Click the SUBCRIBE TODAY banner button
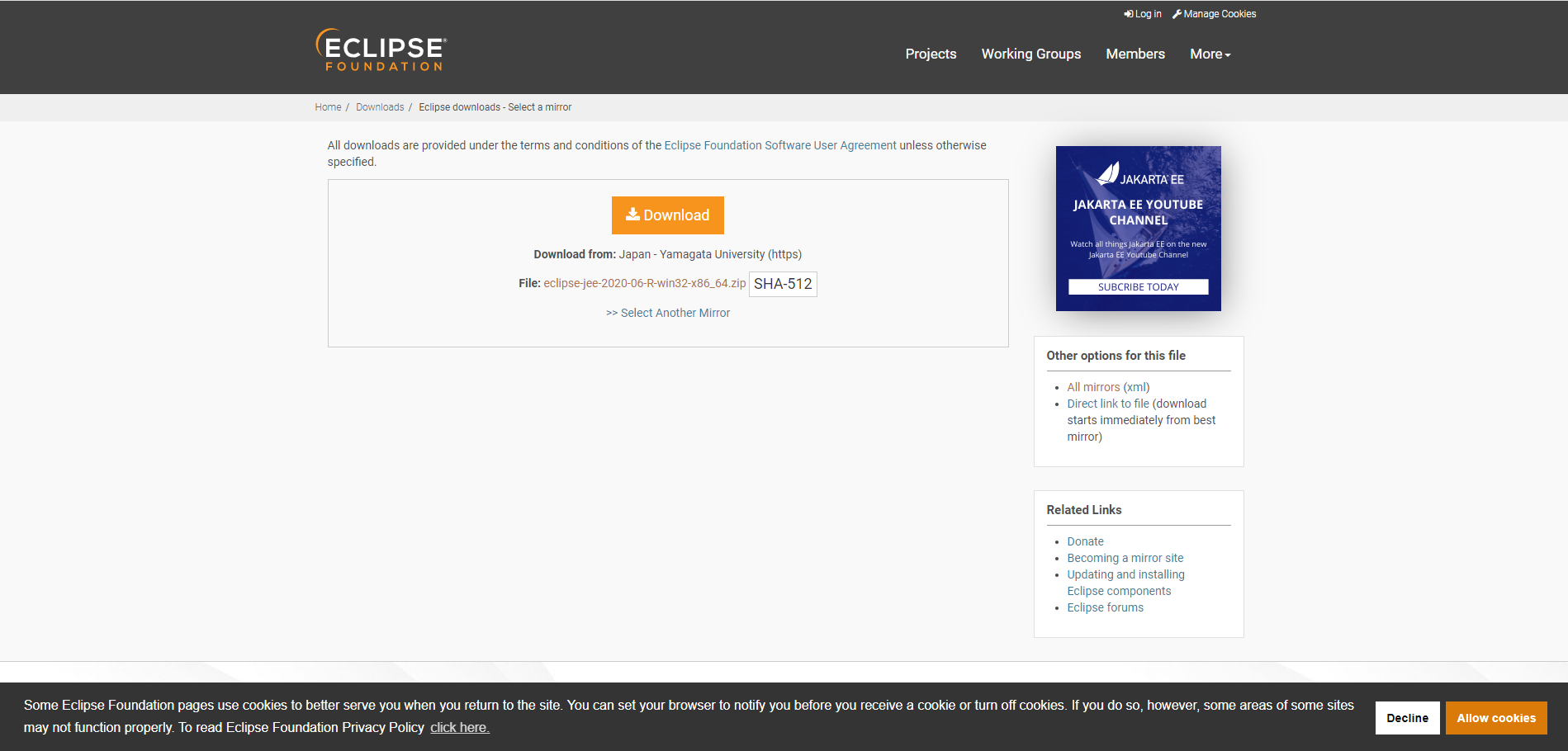 tap(1138, 287)
